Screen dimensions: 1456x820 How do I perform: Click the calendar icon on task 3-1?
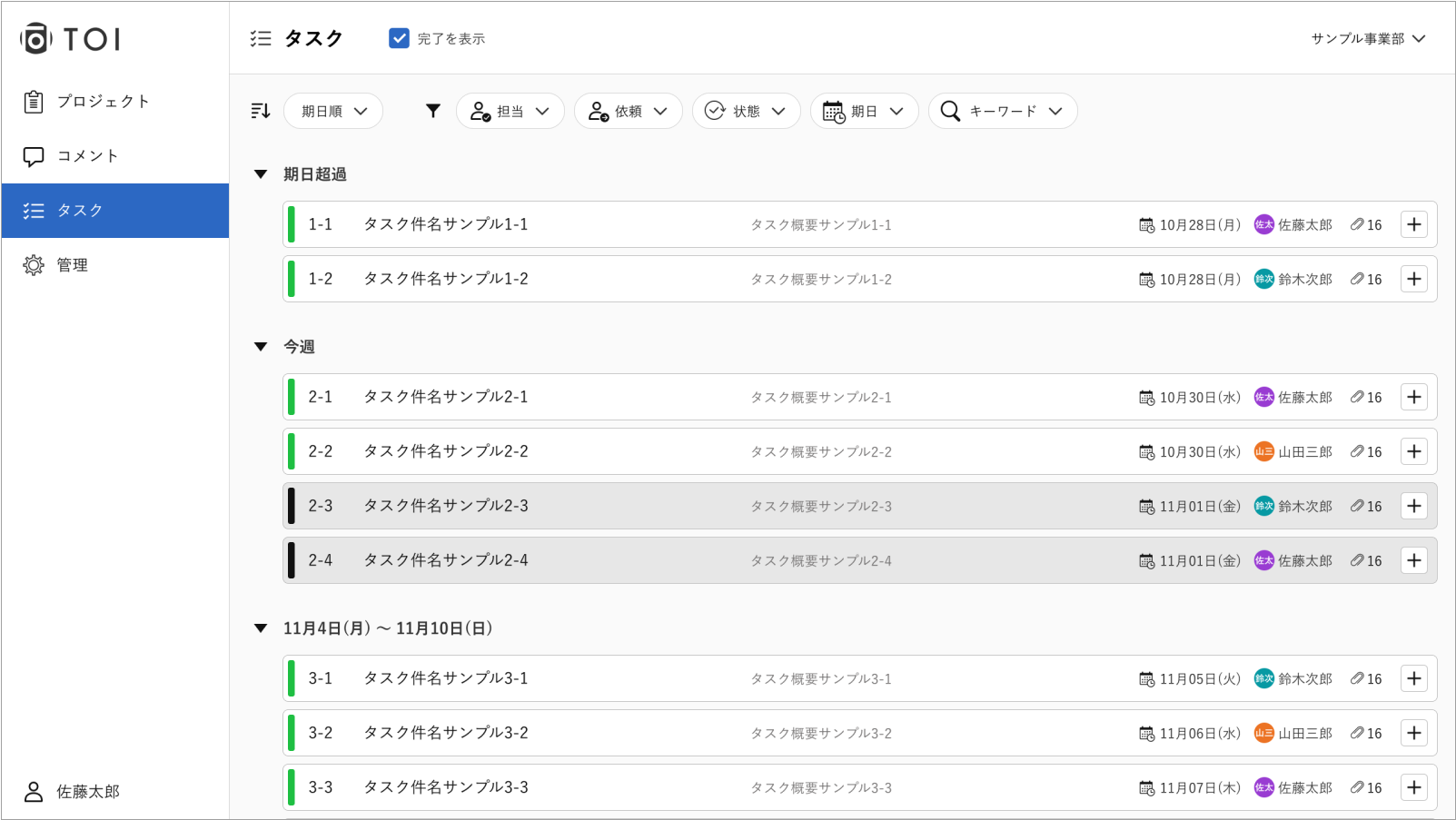pos(1146,678)
